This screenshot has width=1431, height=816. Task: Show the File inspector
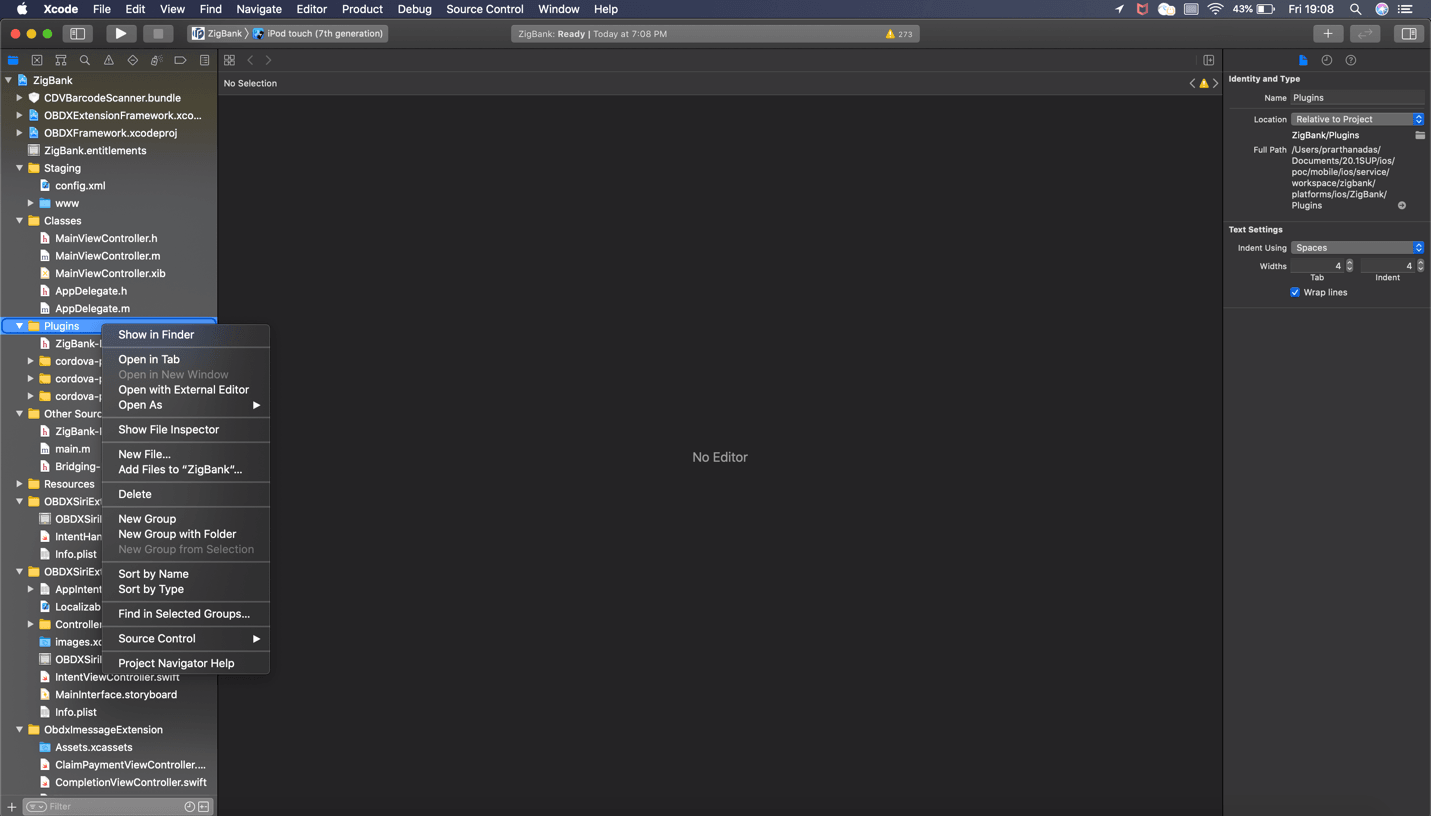(x=1303, y=60)
